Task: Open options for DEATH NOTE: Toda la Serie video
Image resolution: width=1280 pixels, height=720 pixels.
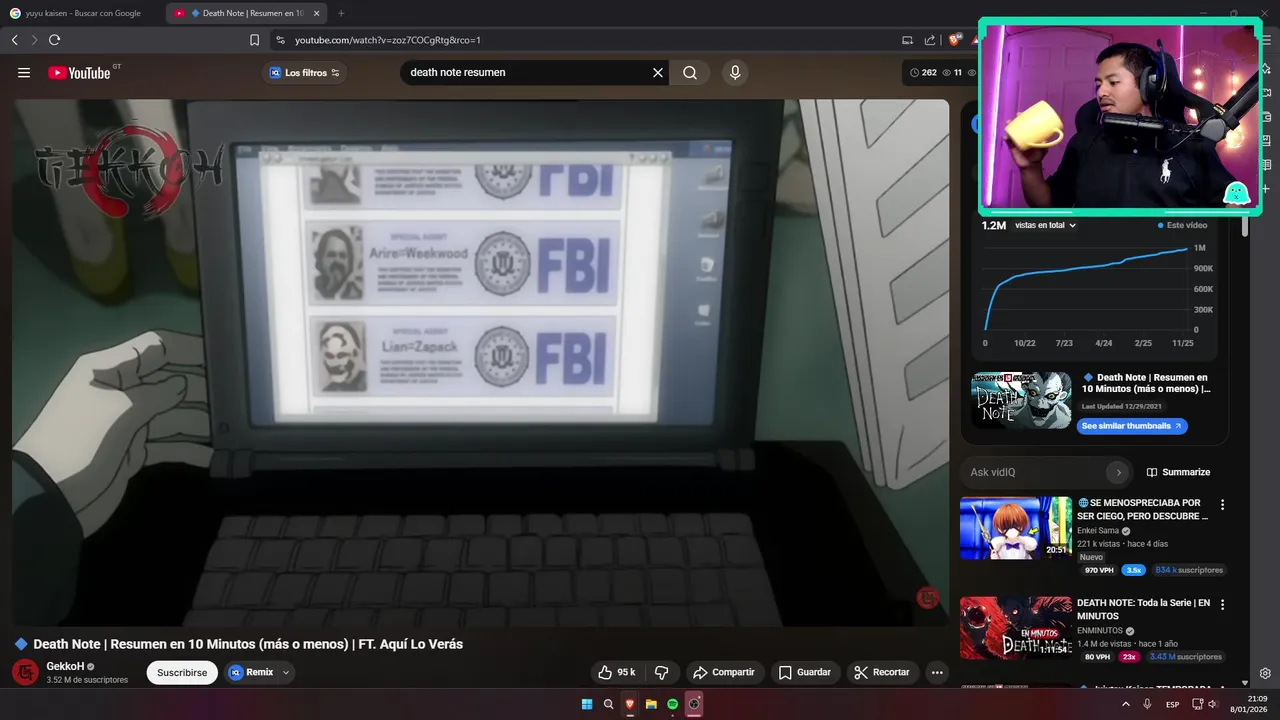Action: [x=1222, y=605]
